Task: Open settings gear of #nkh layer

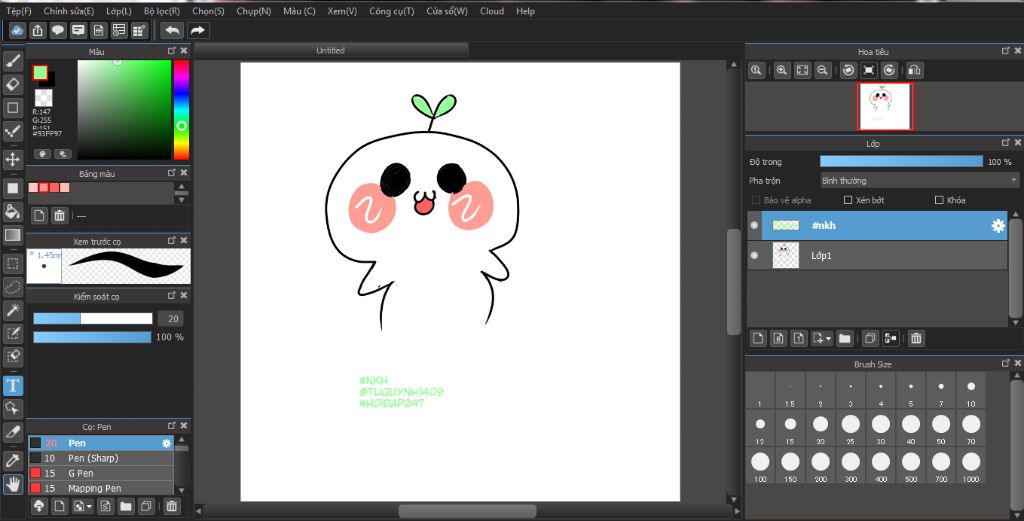Action: 998,225
